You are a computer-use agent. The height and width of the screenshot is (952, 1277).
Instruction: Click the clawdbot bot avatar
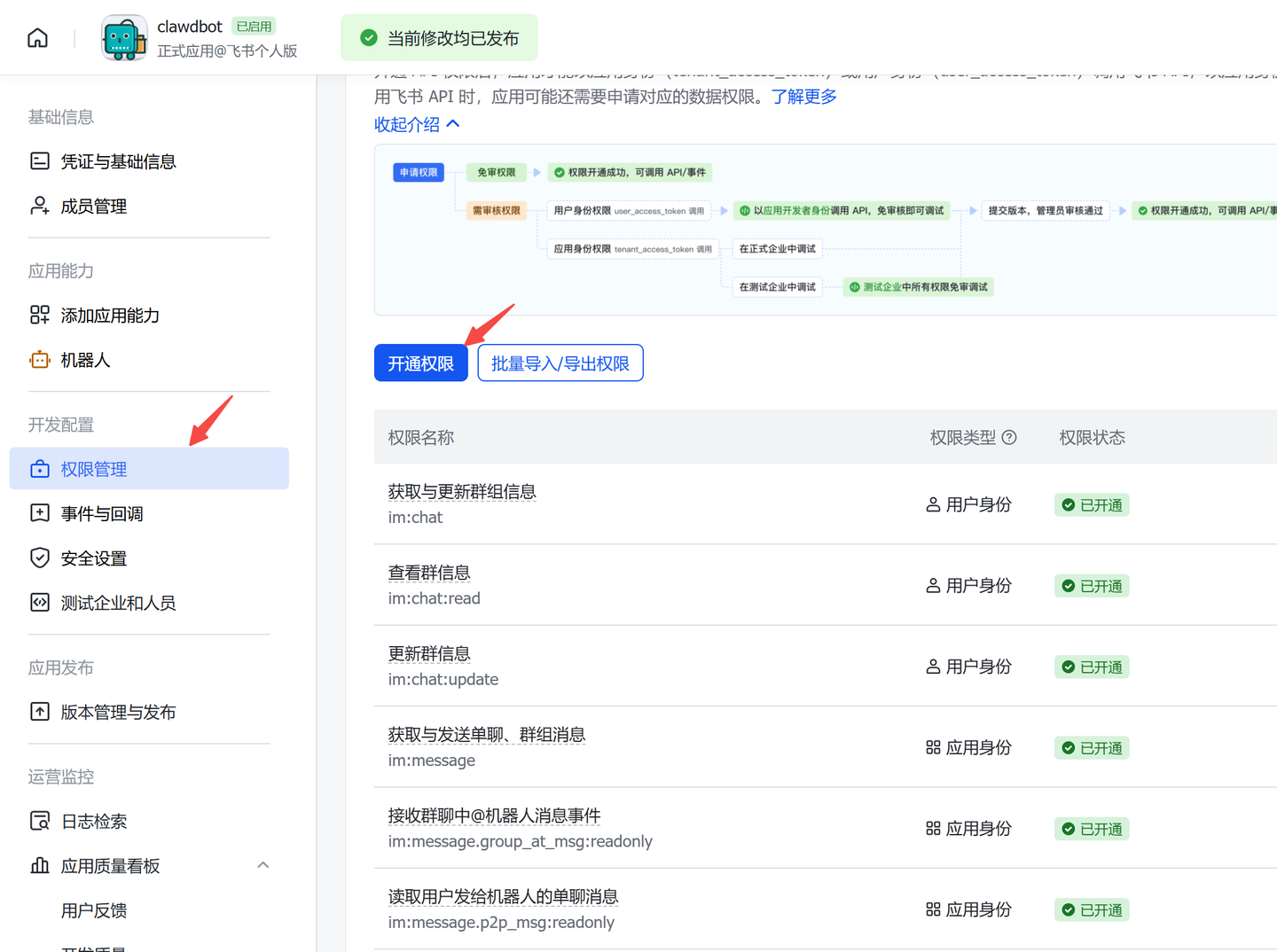(124, 38)
